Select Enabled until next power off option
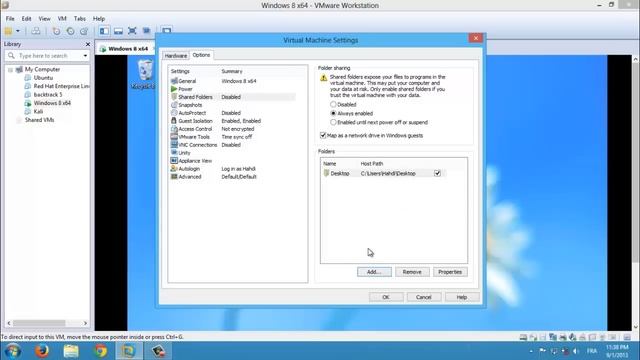 [333, 122]
